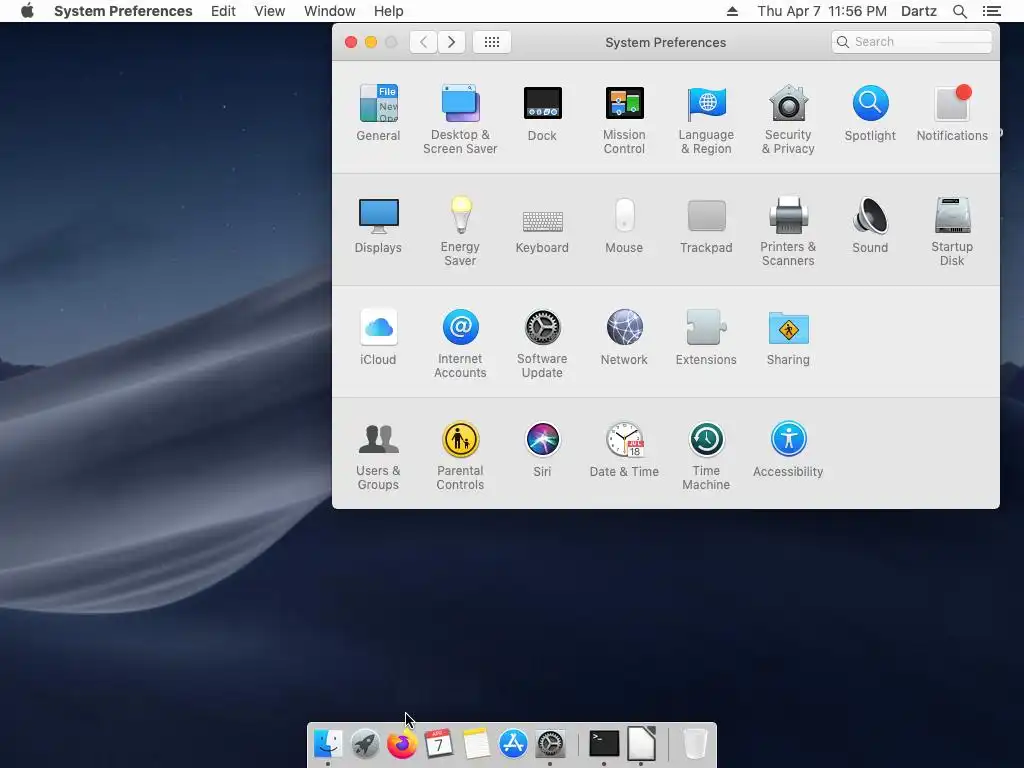Close the System Preferences window
The height and width of the screenshot is (768, 1024).
pos(351,42)
